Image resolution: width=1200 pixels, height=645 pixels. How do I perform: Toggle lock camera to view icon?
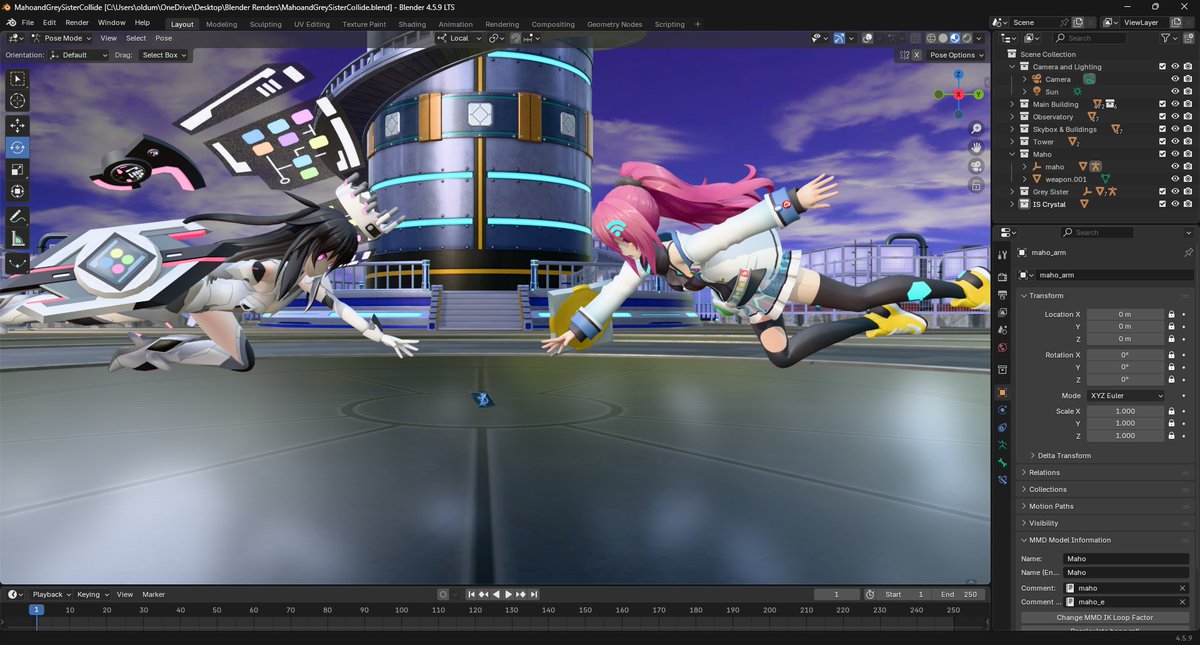(976, 184)
